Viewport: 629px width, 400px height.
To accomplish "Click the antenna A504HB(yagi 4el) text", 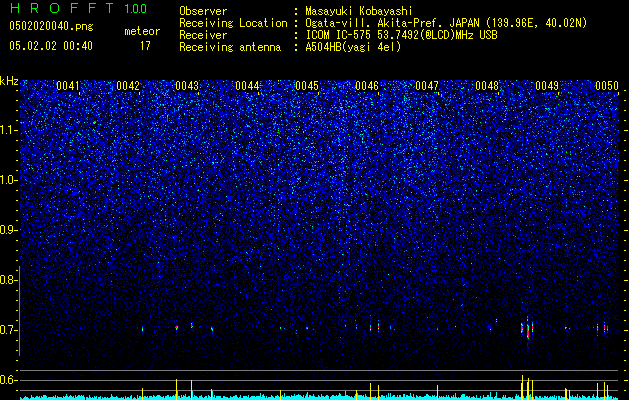I will pyautogui.click(x=353, y=47).
